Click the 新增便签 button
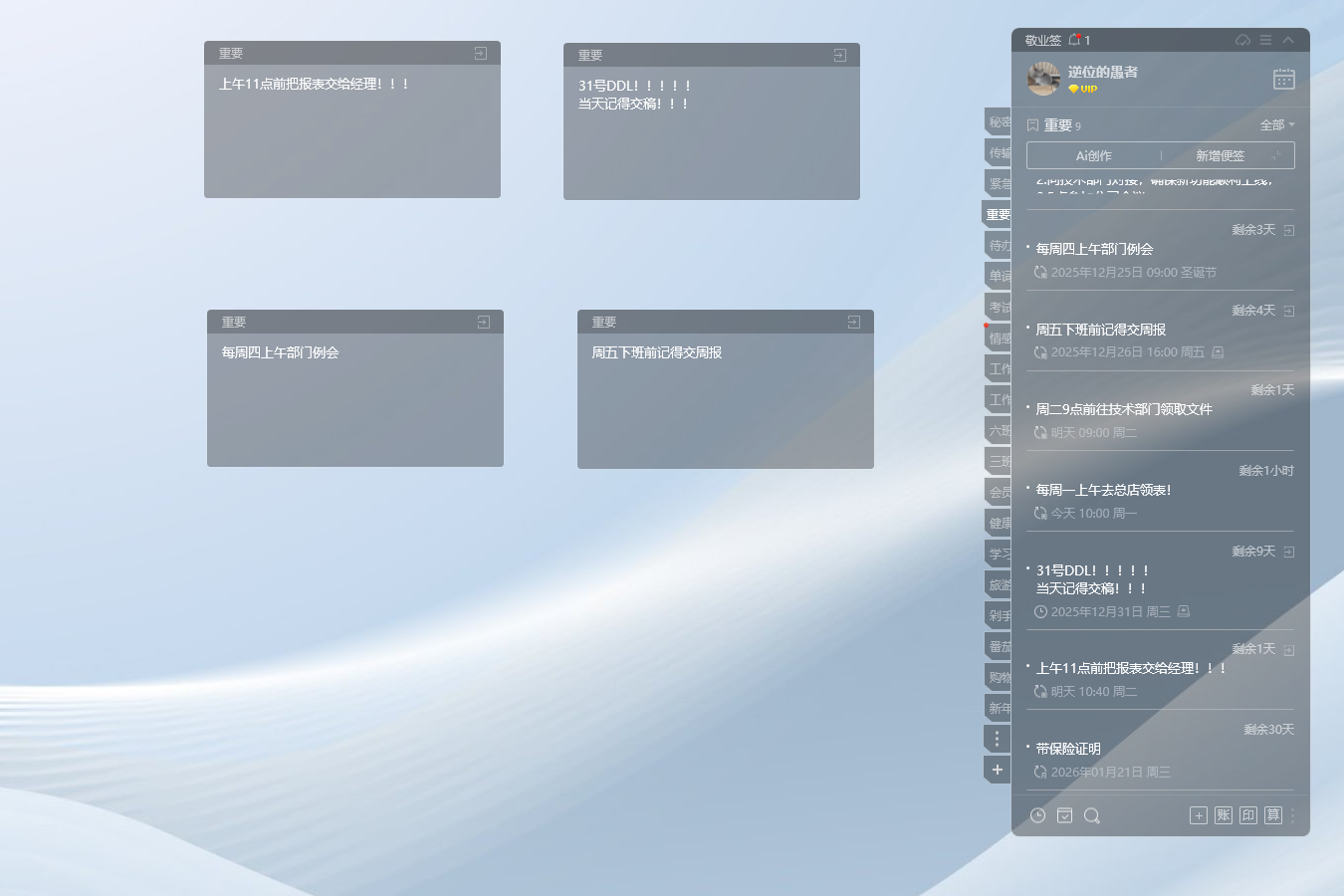 [x=1220, y=156]
